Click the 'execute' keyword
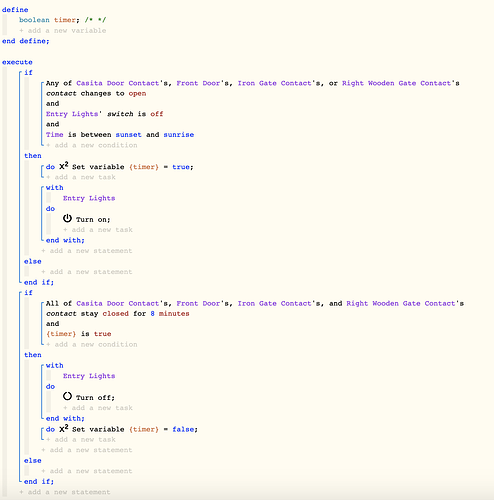 17,62
